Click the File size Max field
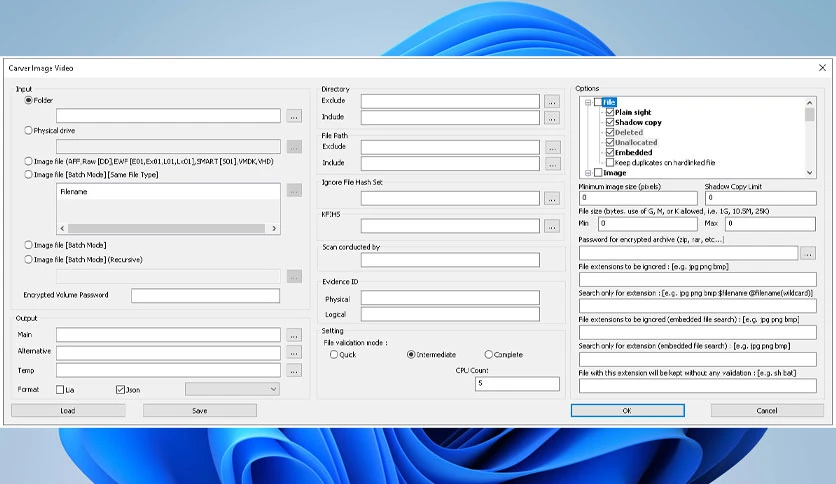The width and height of the screenshot is (836, 484). click(x=770, y=223)
